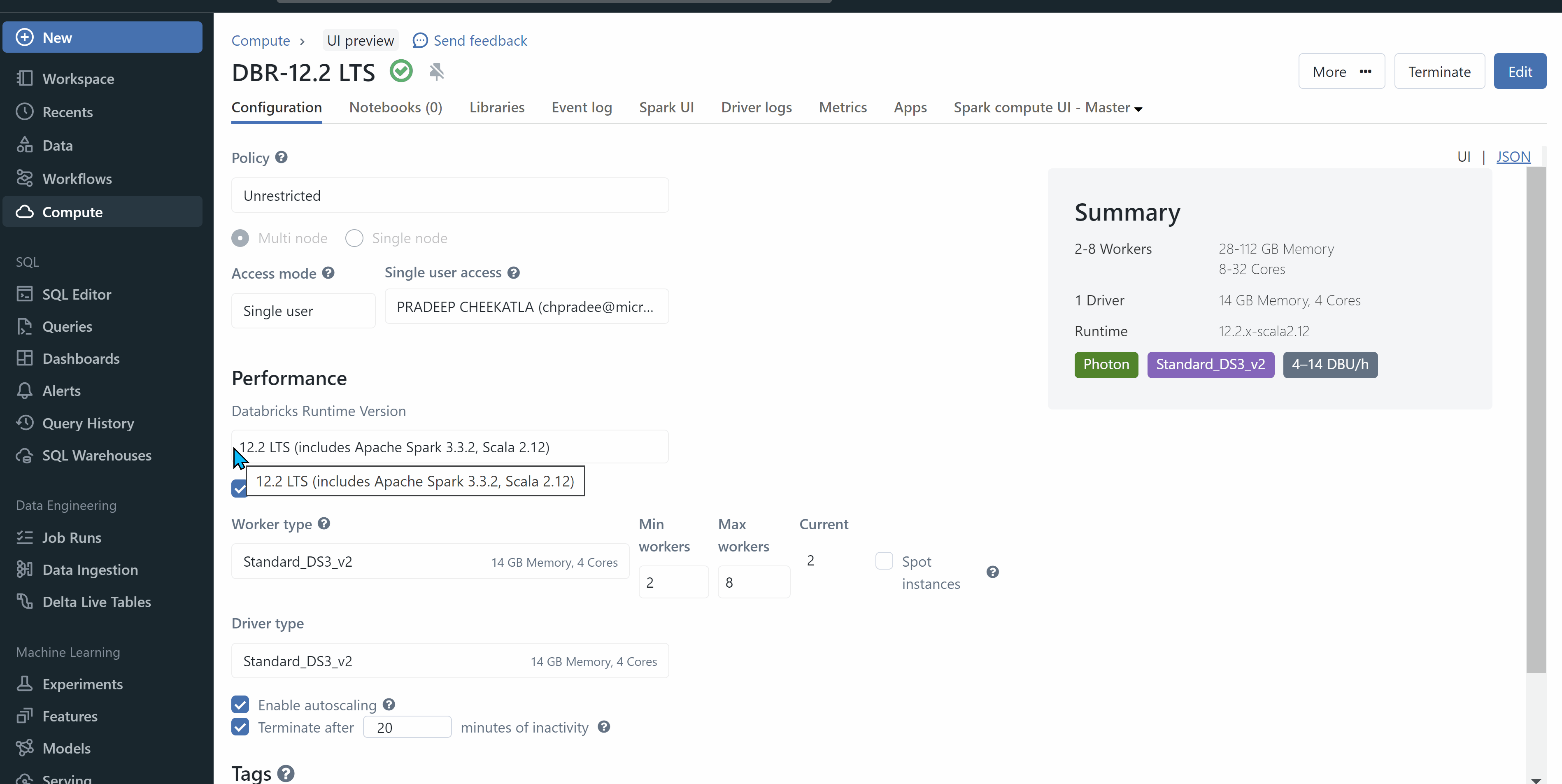The height and width of the screenshot is (784, 1562).
Task: Open Job Runs icon
Action: click(24, 537)
